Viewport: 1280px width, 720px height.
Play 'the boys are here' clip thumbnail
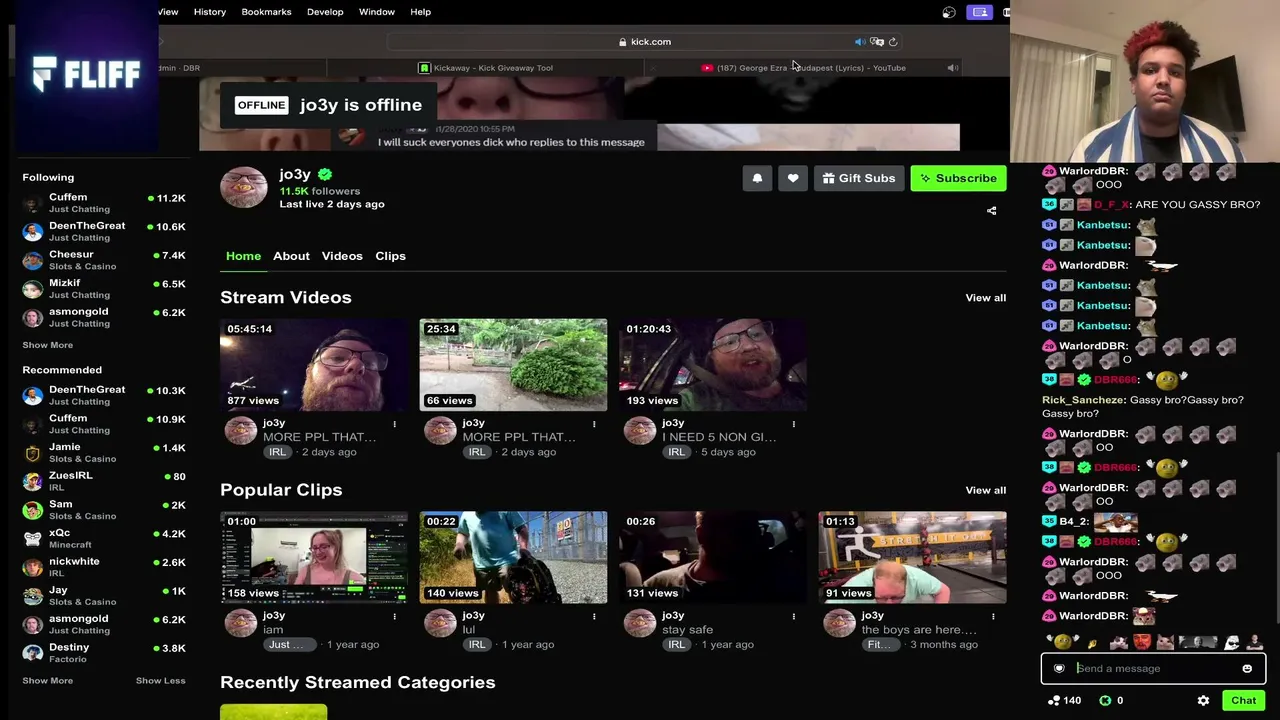point(913,558)
